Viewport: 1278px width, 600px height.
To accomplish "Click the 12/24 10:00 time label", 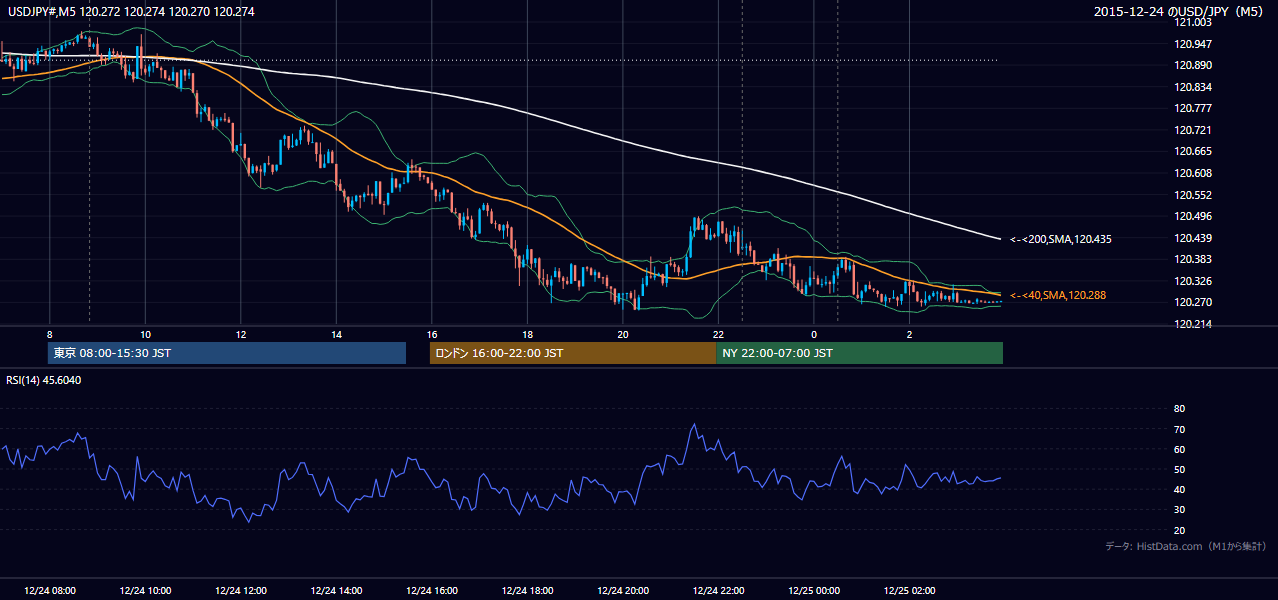I will click(x=145, y=591).
